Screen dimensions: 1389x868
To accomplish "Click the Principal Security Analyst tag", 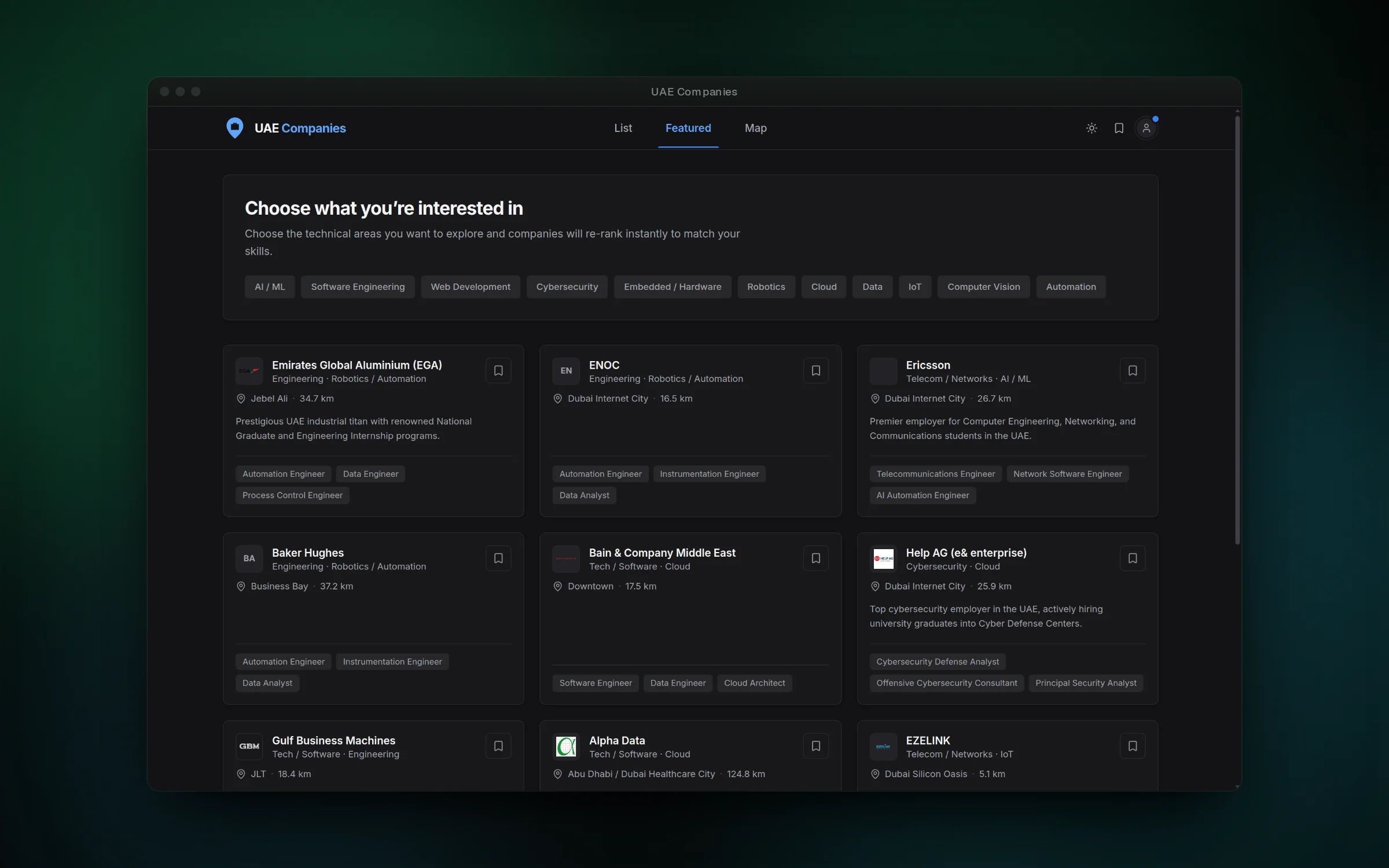I will pos(1086,683).
